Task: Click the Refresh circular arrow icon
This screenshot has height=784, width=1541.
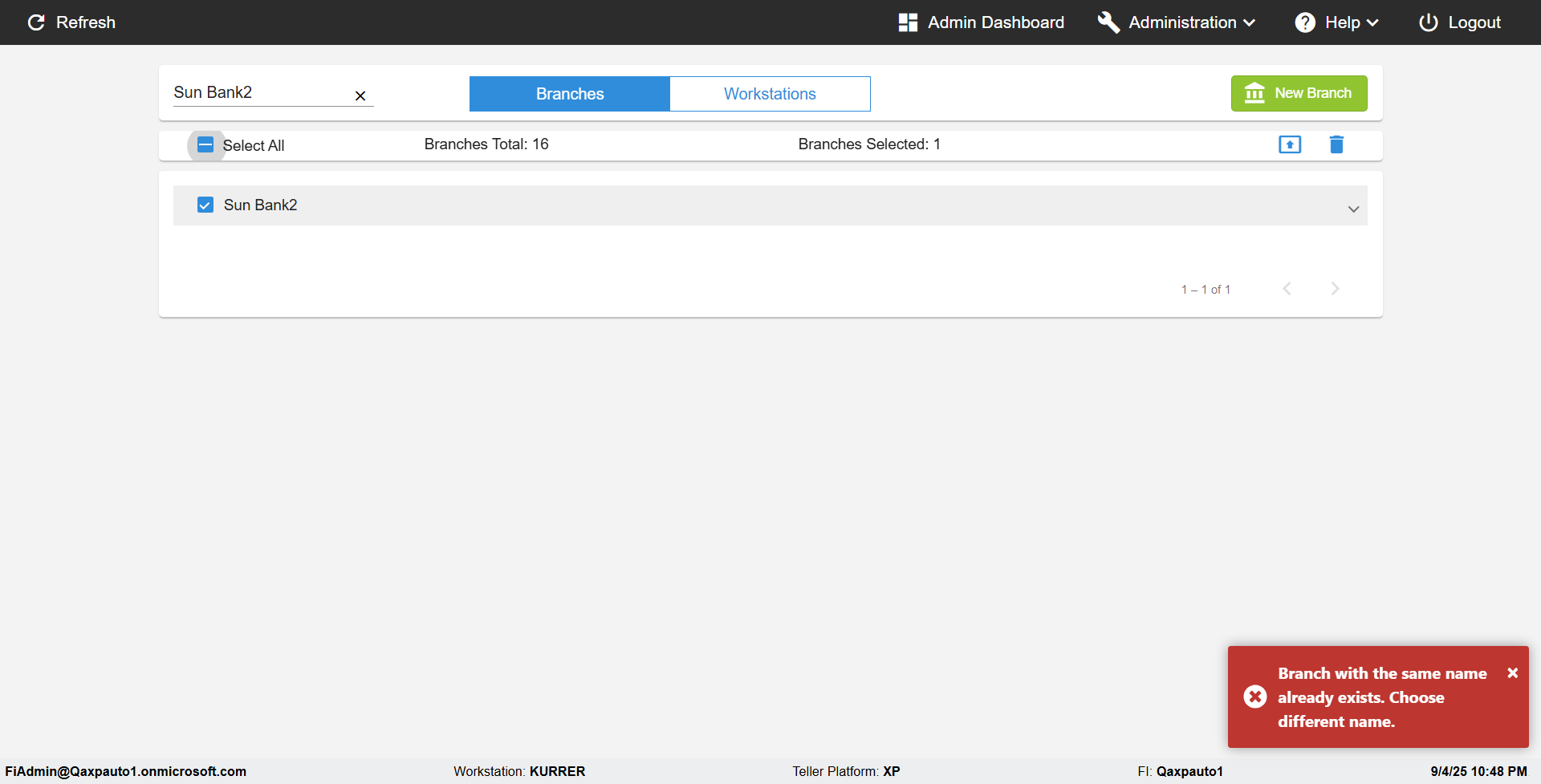Action: click(36, 22)
